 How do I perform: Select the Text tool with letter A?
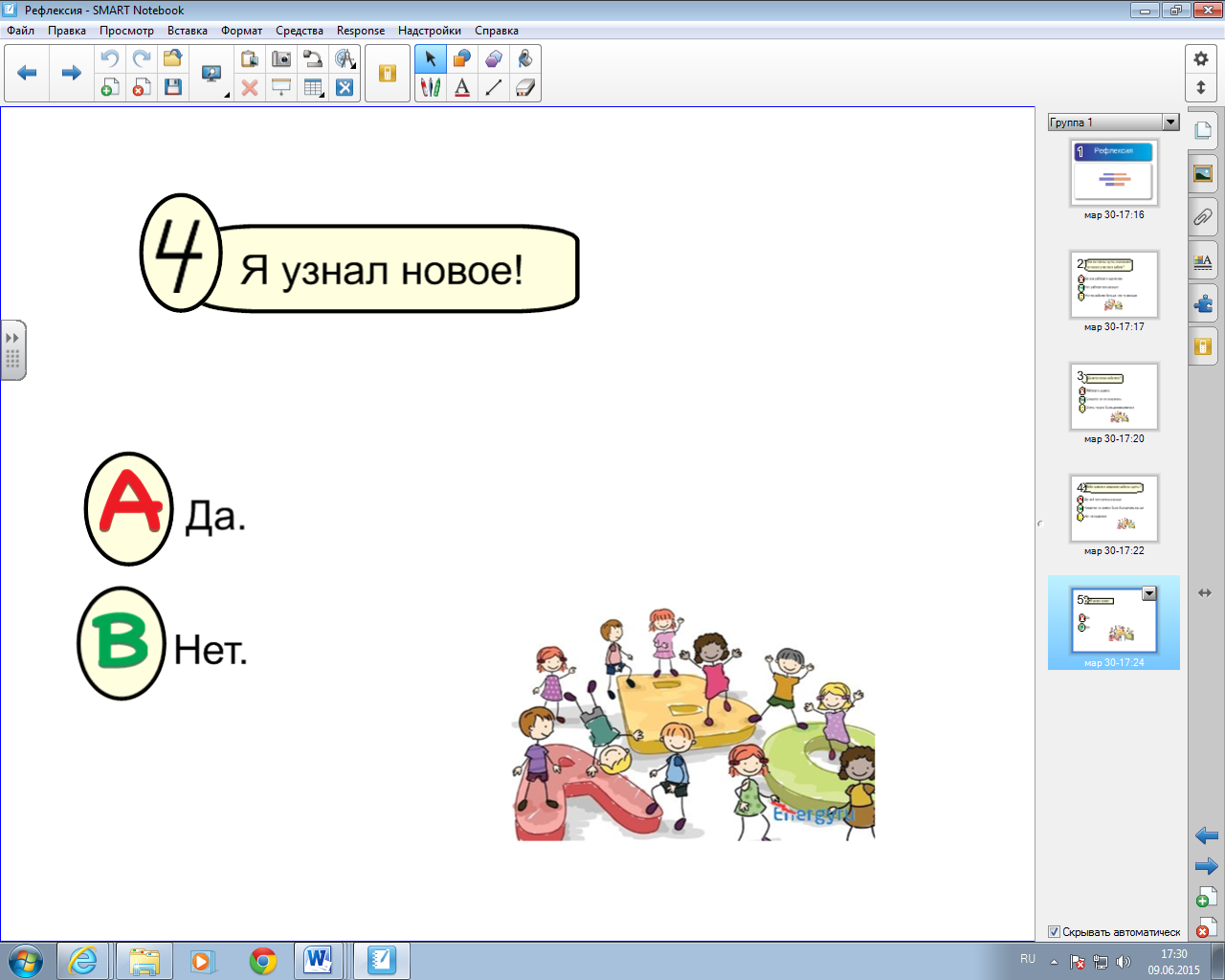[x=462, y=88]
